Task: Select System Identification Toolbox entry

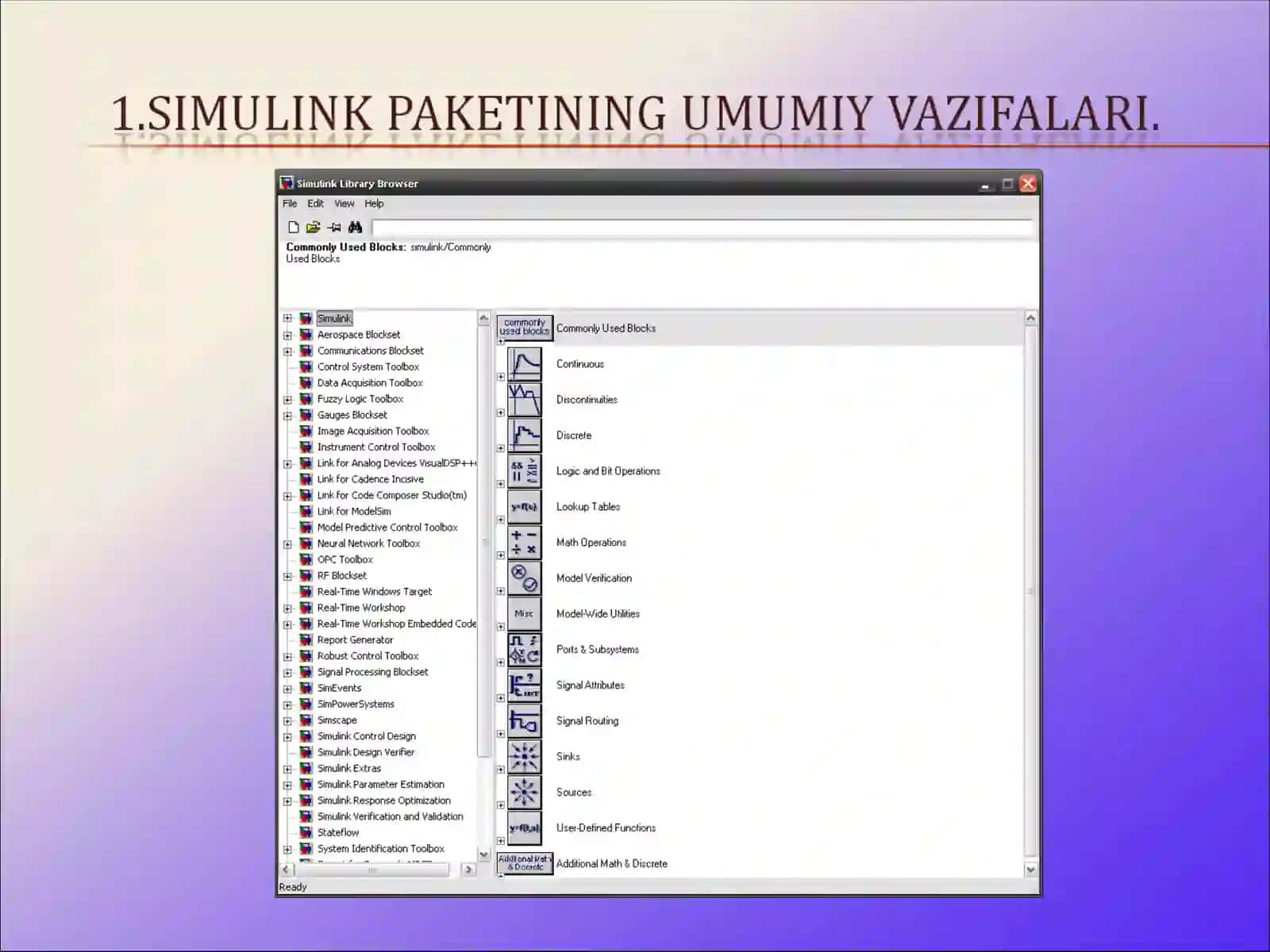Action: point(381,849)
